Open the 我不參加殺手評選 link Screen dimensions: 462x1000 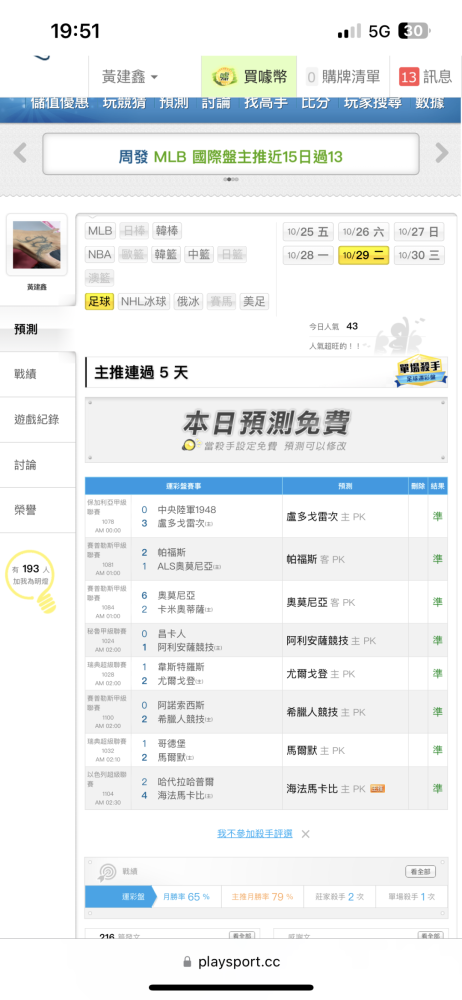click(255, 833)
